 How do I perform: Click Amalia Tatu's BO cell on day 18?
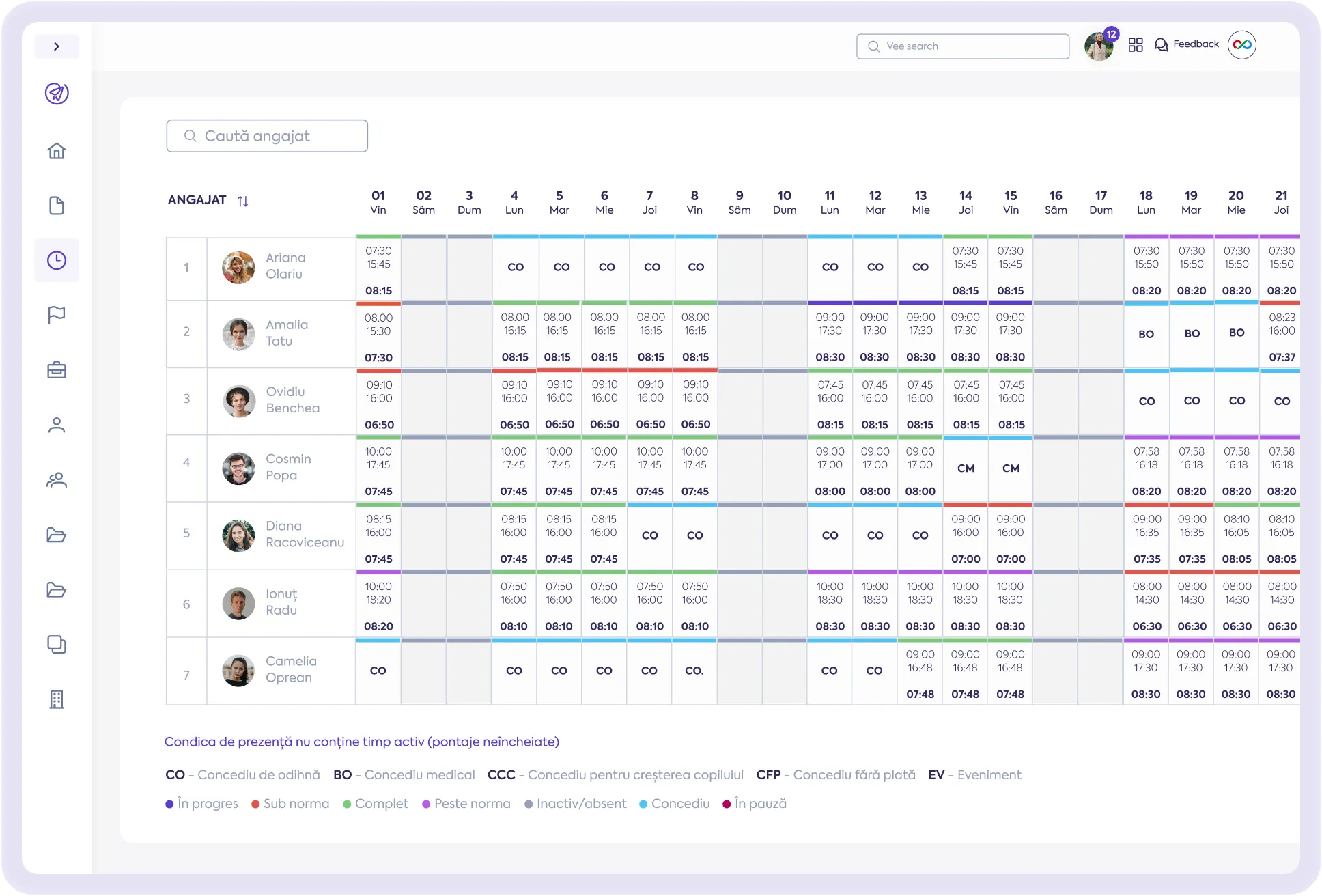[x=1147, y=334]
